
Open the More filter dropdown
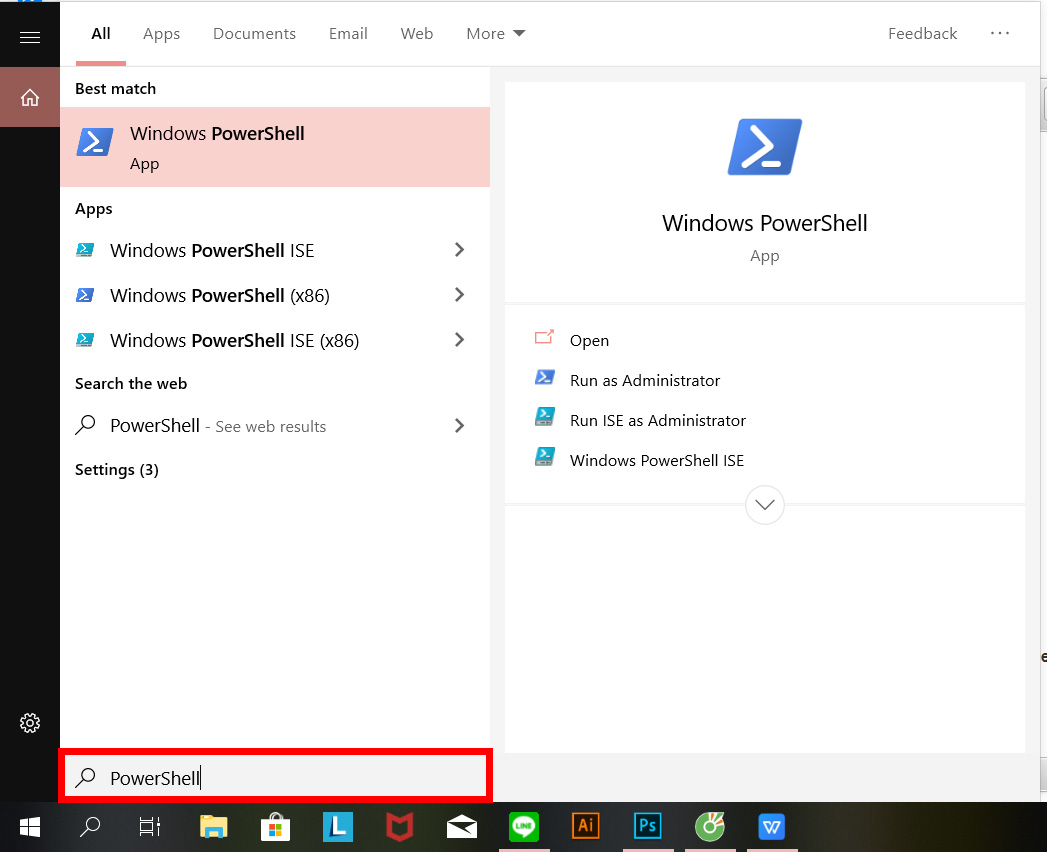click(x=495, y=33)
